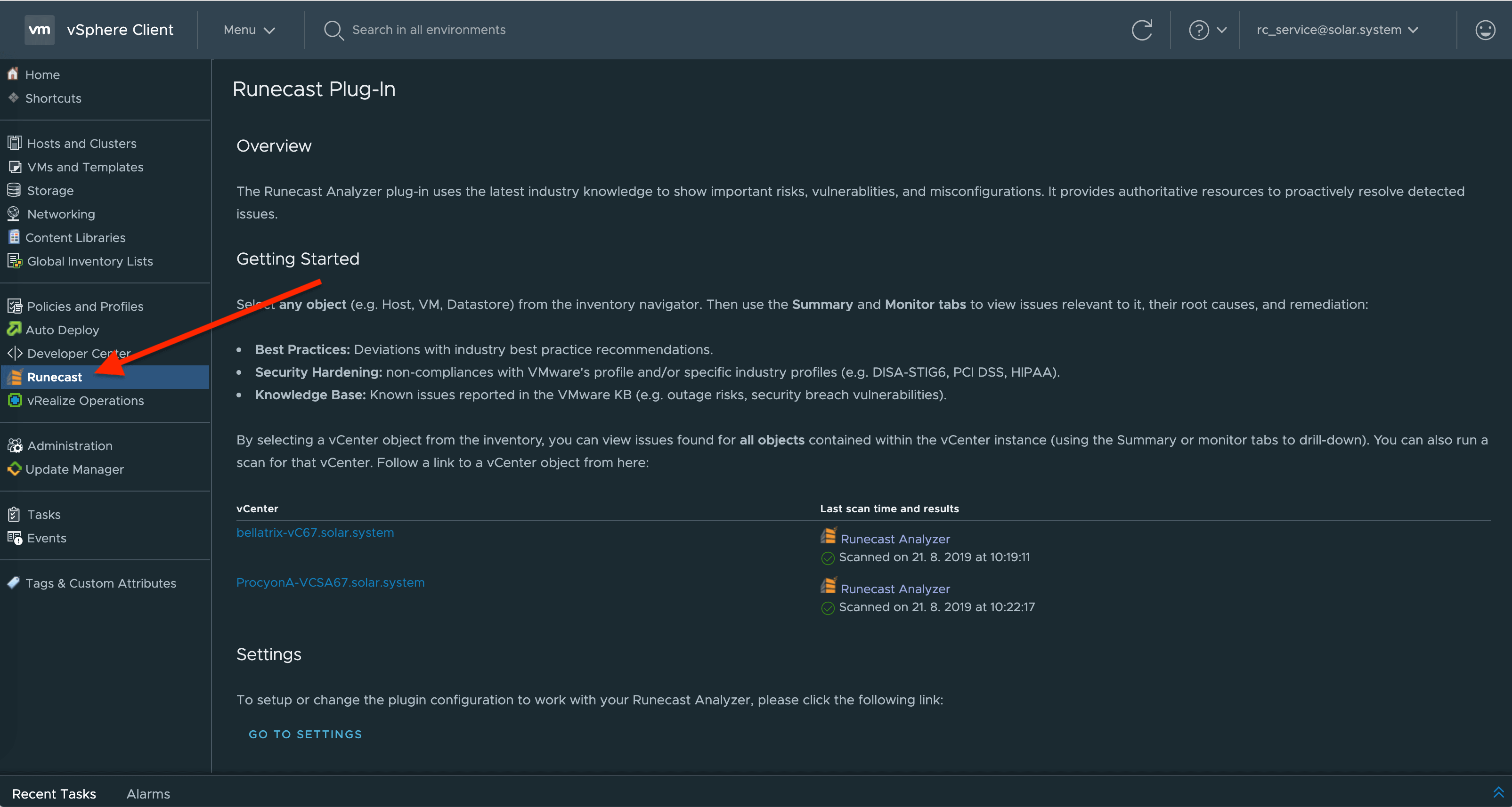The height and width of the screenshot is (807, 1512).
Task: Click the Developer Center code icon
Action: 15,353
